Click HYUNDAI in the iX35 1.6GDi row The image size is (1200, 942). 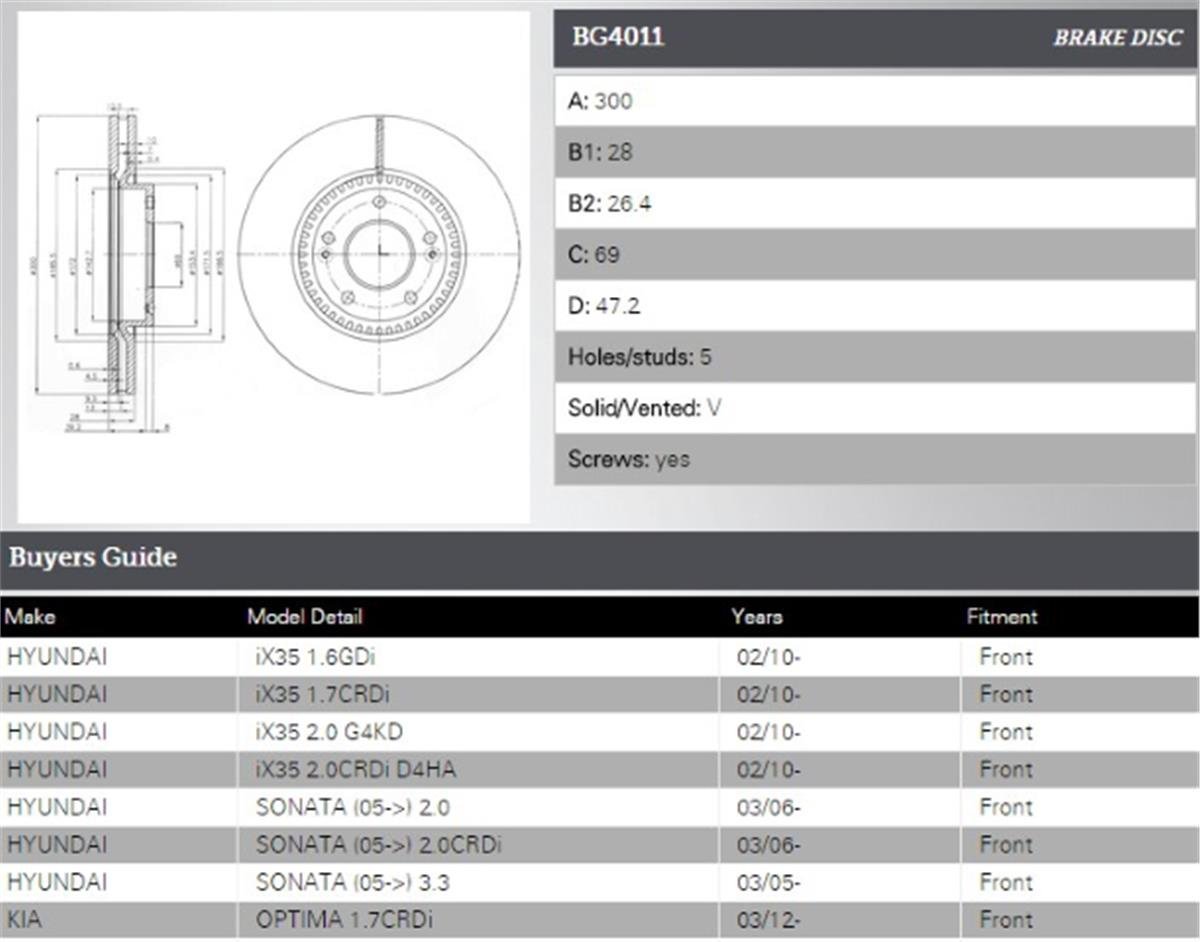point(56,657)
